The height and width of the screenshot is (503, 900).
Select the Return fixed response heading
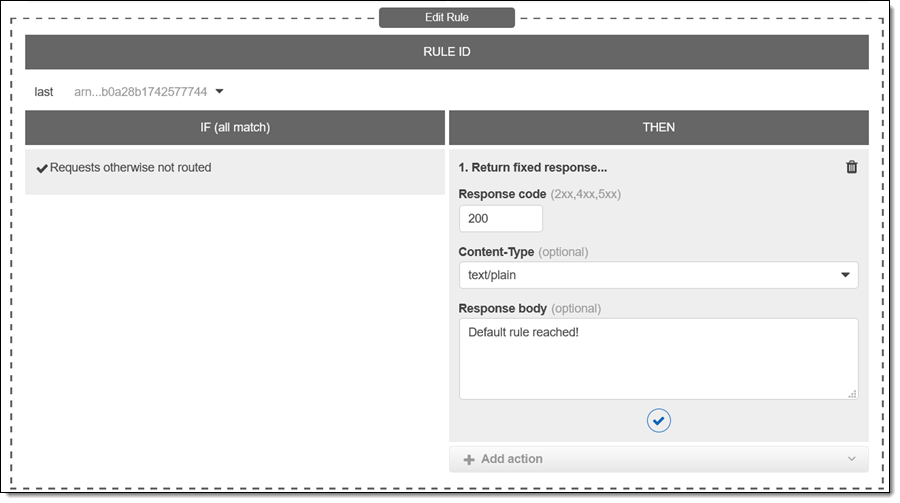[532, 167]
